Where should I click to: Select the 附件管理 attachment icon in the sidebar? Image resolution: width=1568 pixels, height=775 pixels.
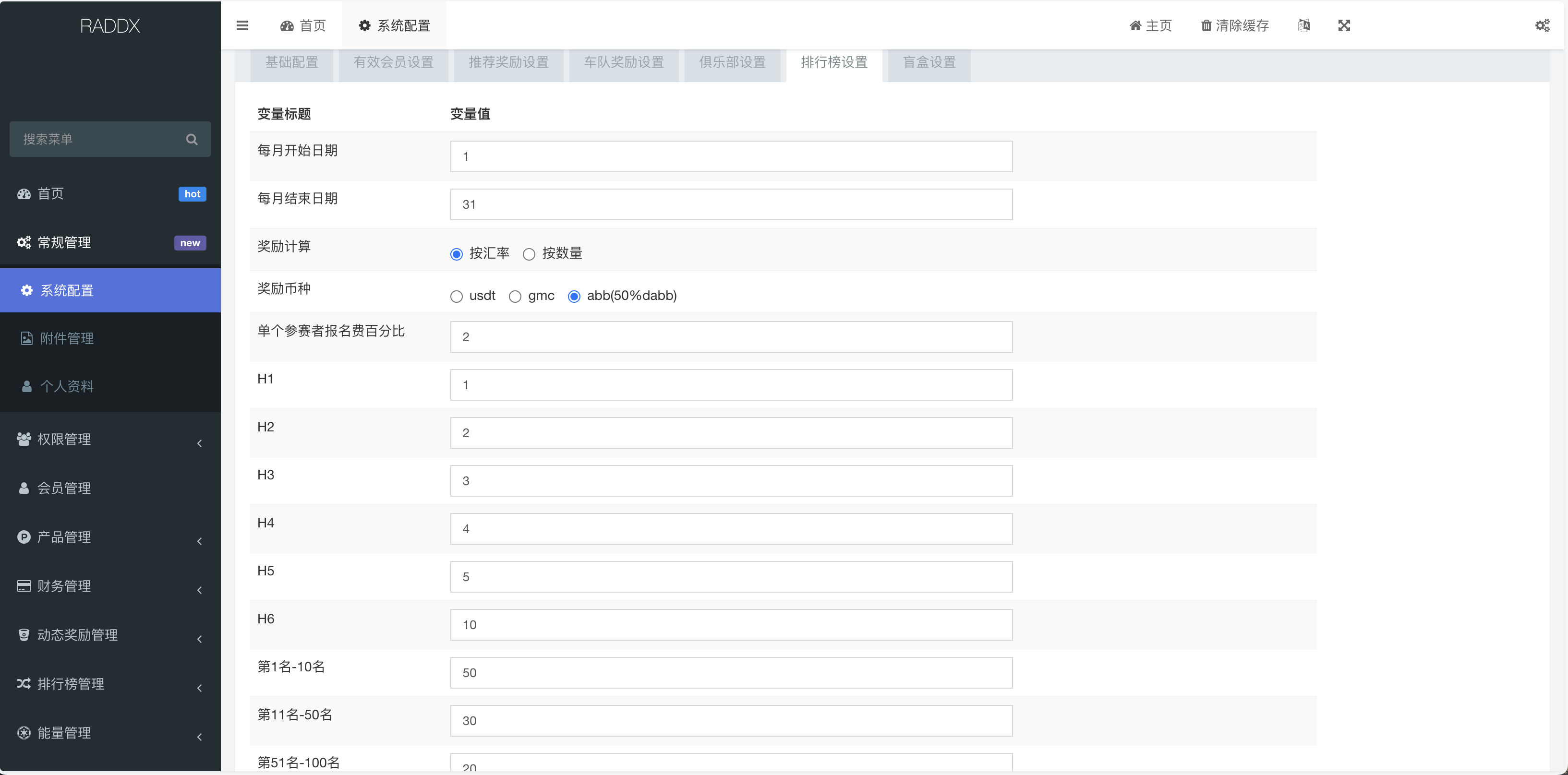26,338
